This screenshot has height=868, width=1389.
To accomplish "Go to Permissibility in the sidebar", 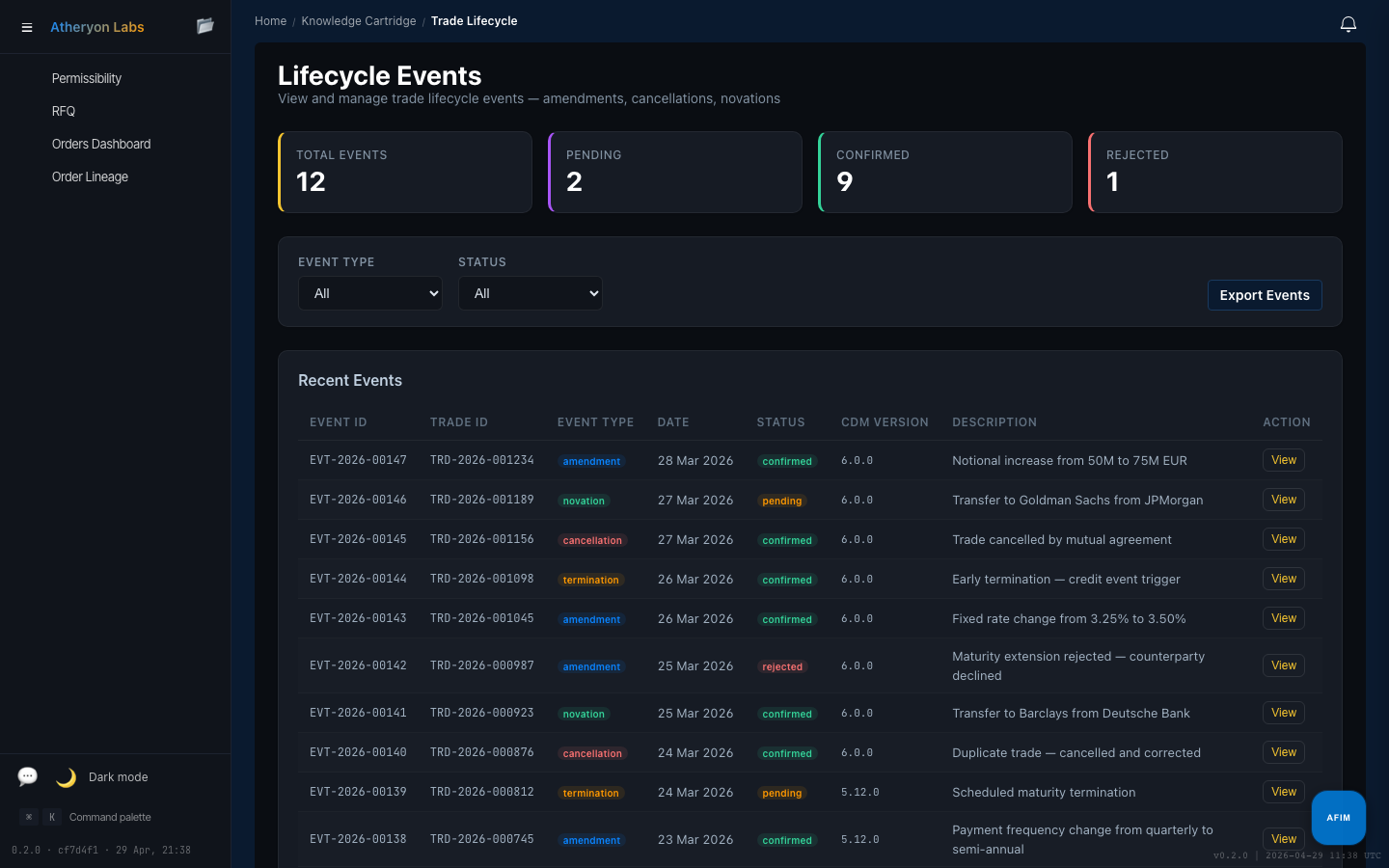I will [x=87, y=78].
